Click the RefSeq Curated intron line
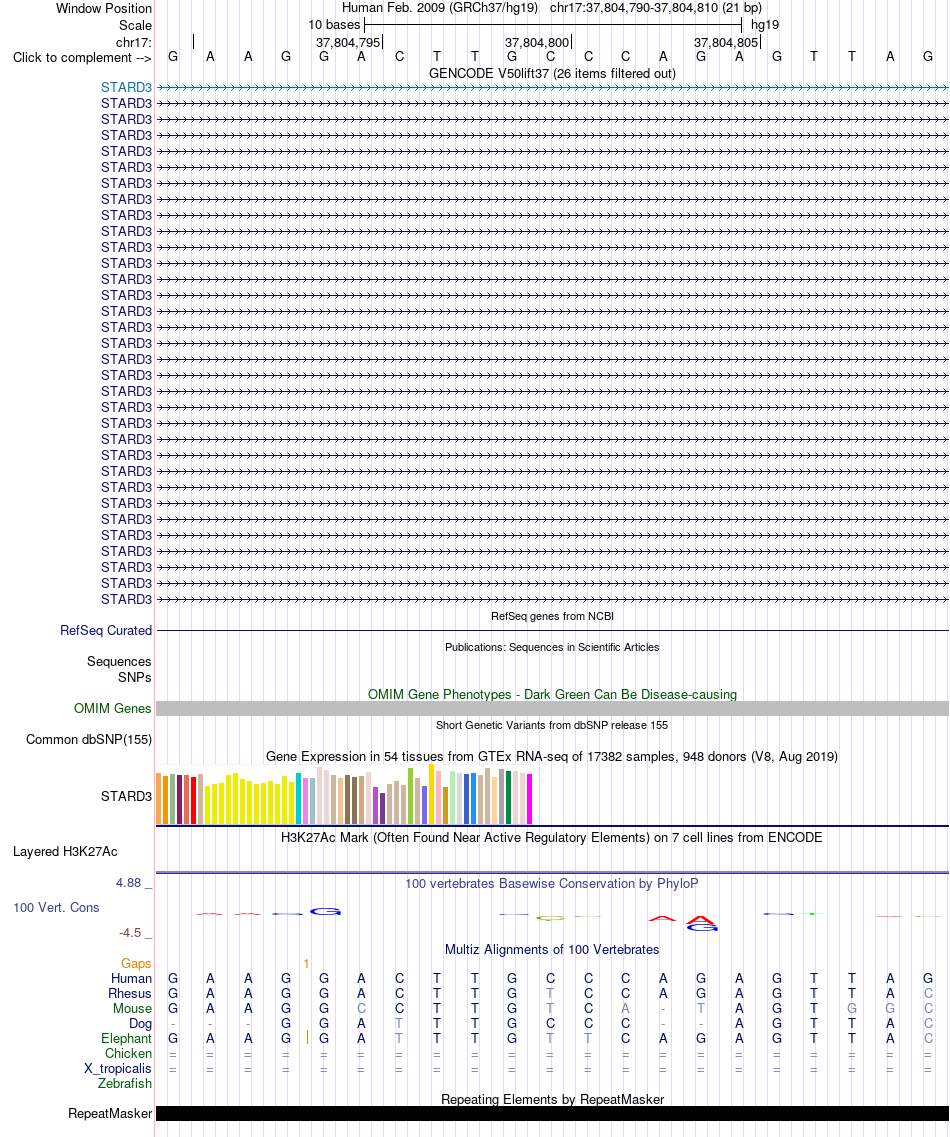 tap(553, 631)
